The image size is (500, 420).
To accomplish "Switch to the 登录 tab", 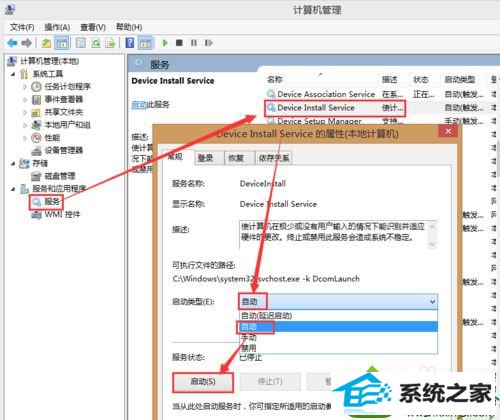I will pos(205,158).
